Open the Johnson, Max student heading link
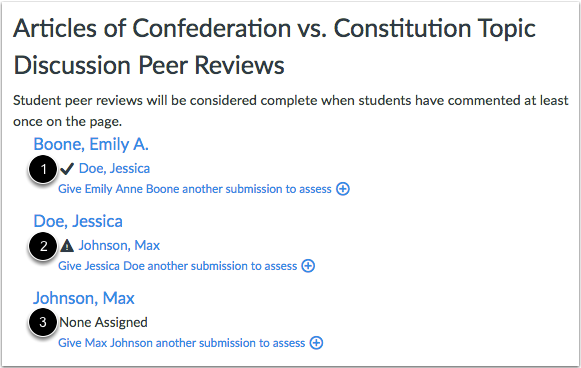 point(84,298)
